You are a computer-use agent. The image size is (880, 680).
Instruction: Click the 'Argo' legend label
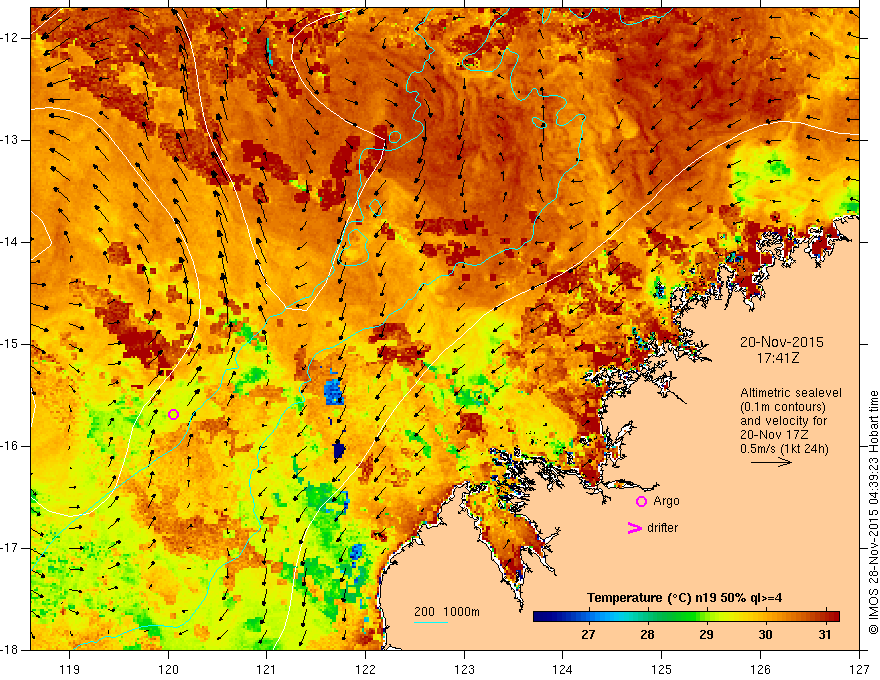(x=666, y=501)
